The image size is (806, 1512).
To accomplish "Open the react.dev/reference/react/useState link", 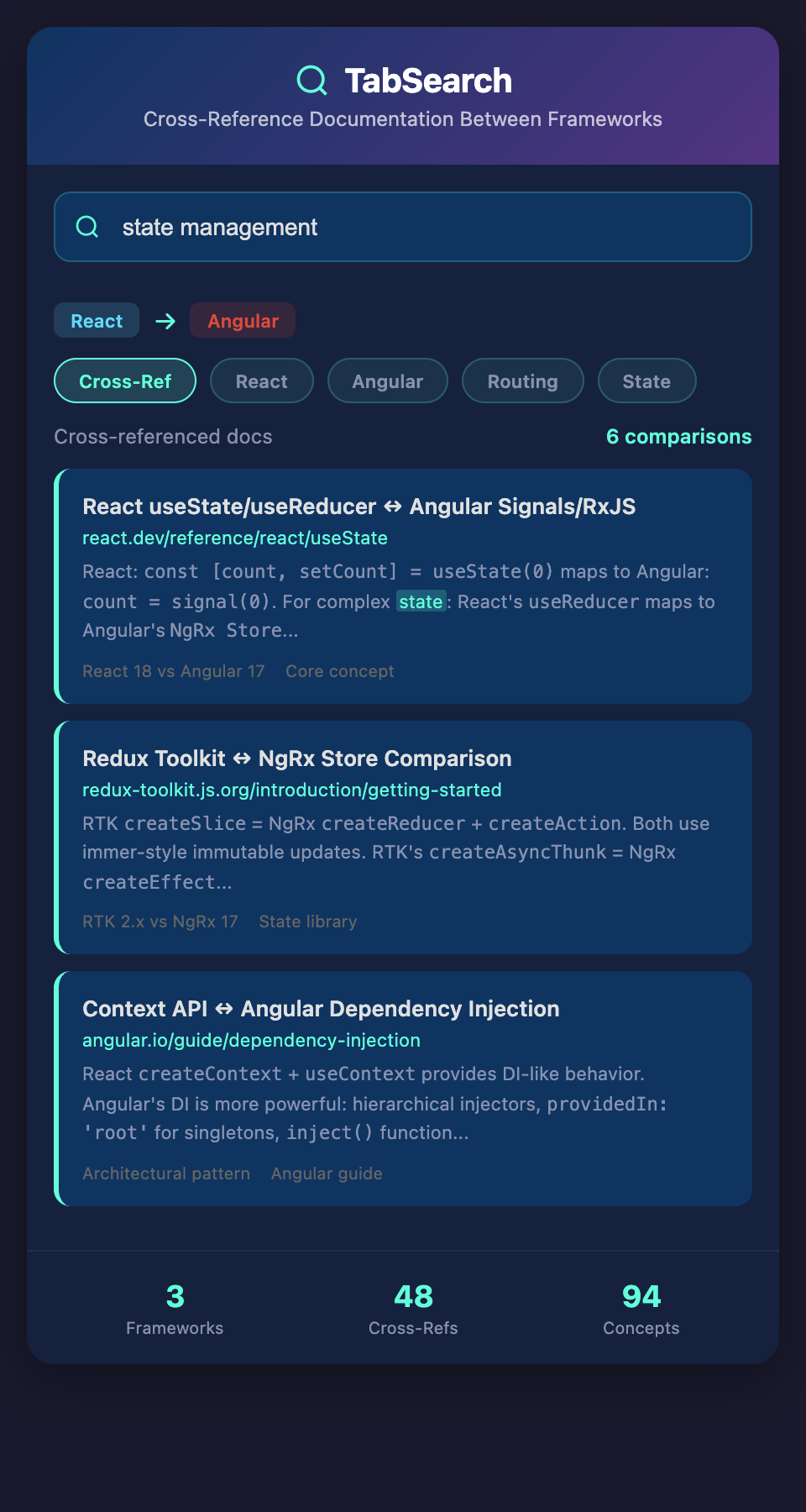I will point(235,538).
